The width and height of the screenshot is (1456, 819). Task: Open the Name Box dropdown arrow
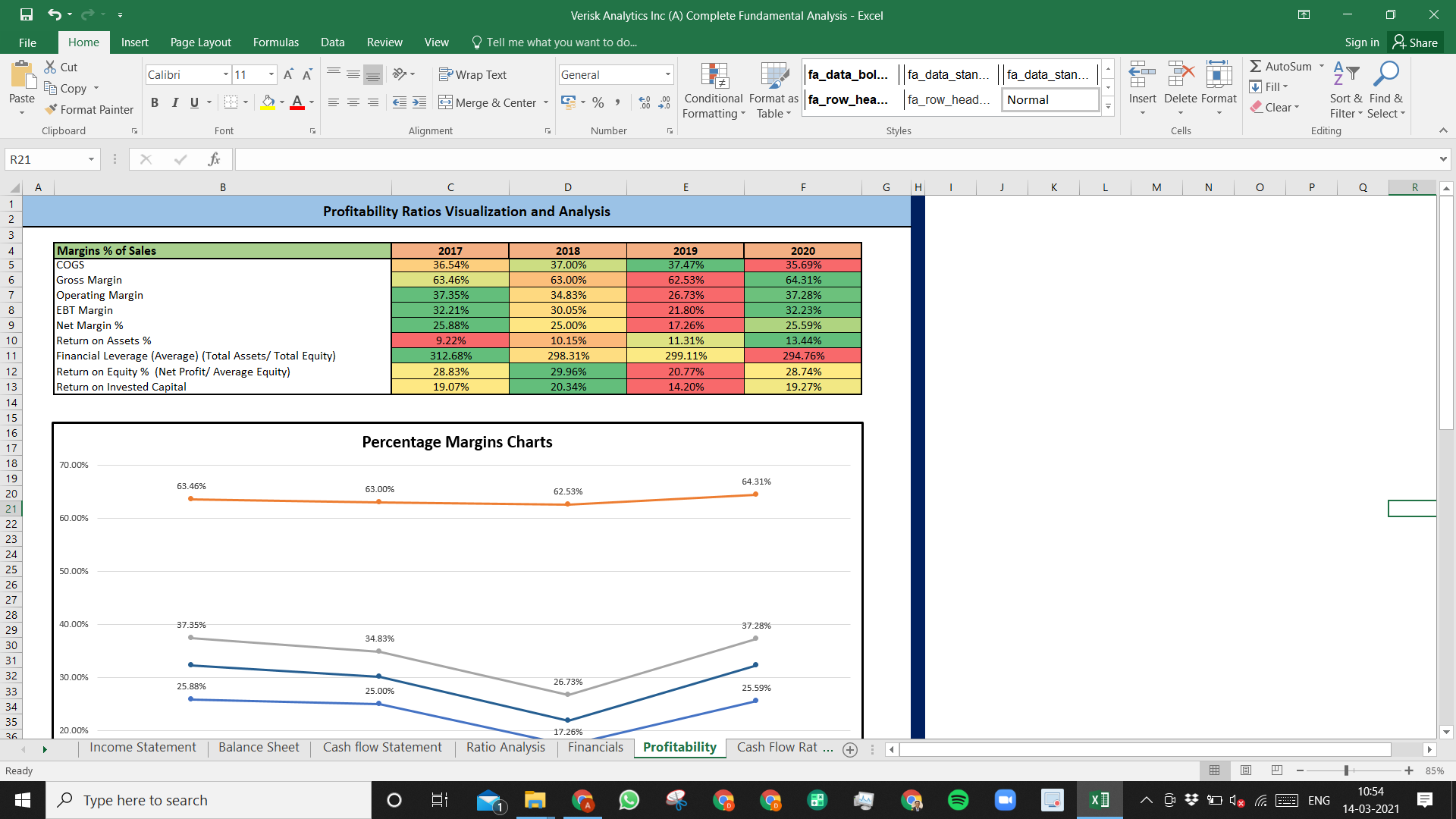pyautogui.click(x=91, y=159)
